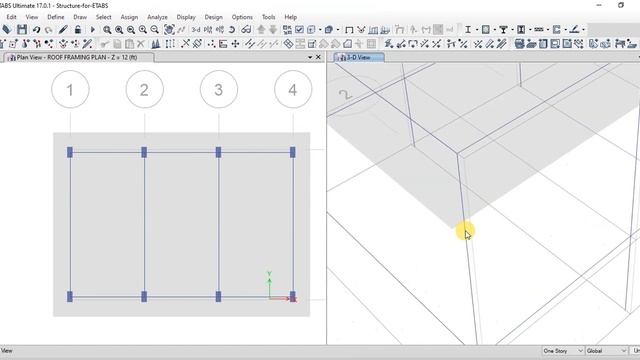
Task: Open the Draw menu
Action: coord(80,17)
